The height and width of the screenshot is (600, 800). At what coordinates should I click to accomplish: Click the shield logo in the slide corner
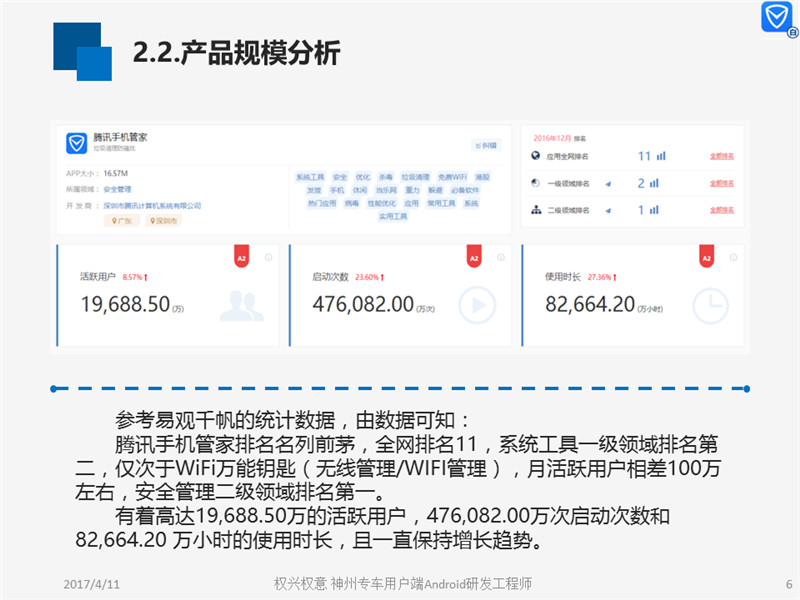(x=777, y=17)
